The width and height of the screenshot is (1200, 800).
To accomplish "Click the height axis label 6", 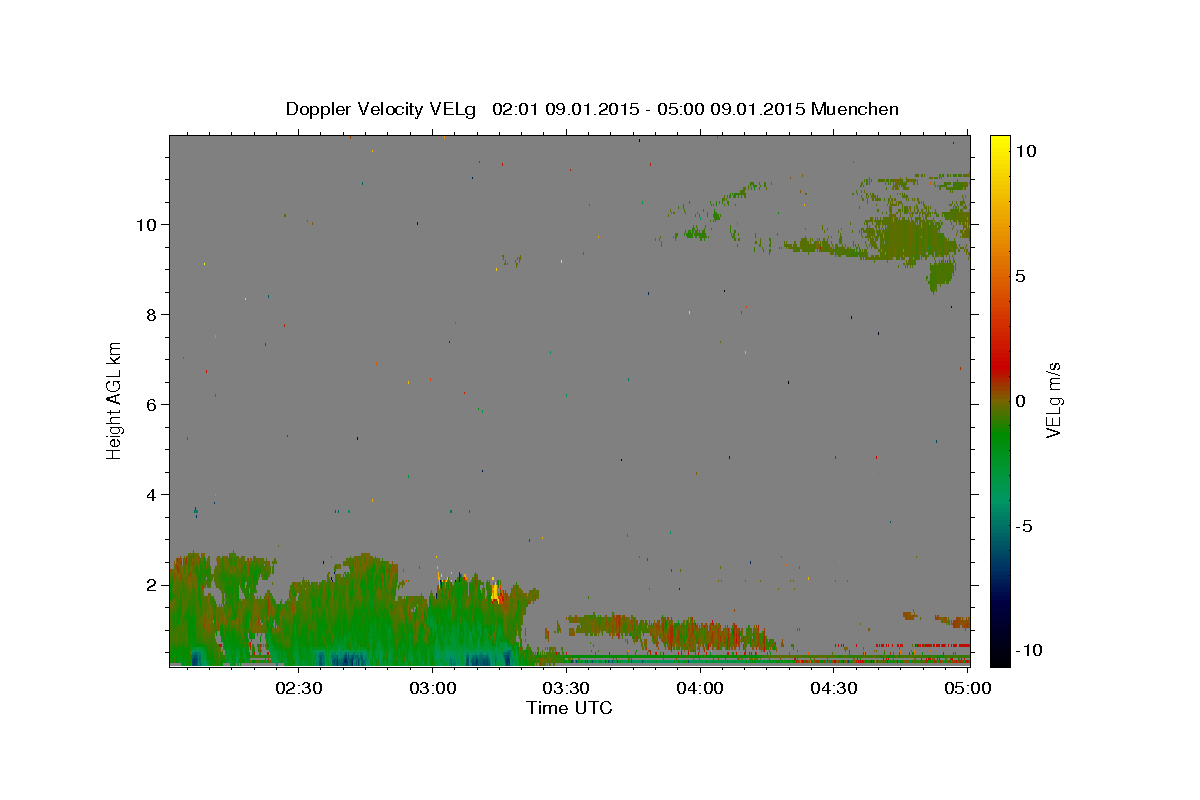I will tap(152, 405).
